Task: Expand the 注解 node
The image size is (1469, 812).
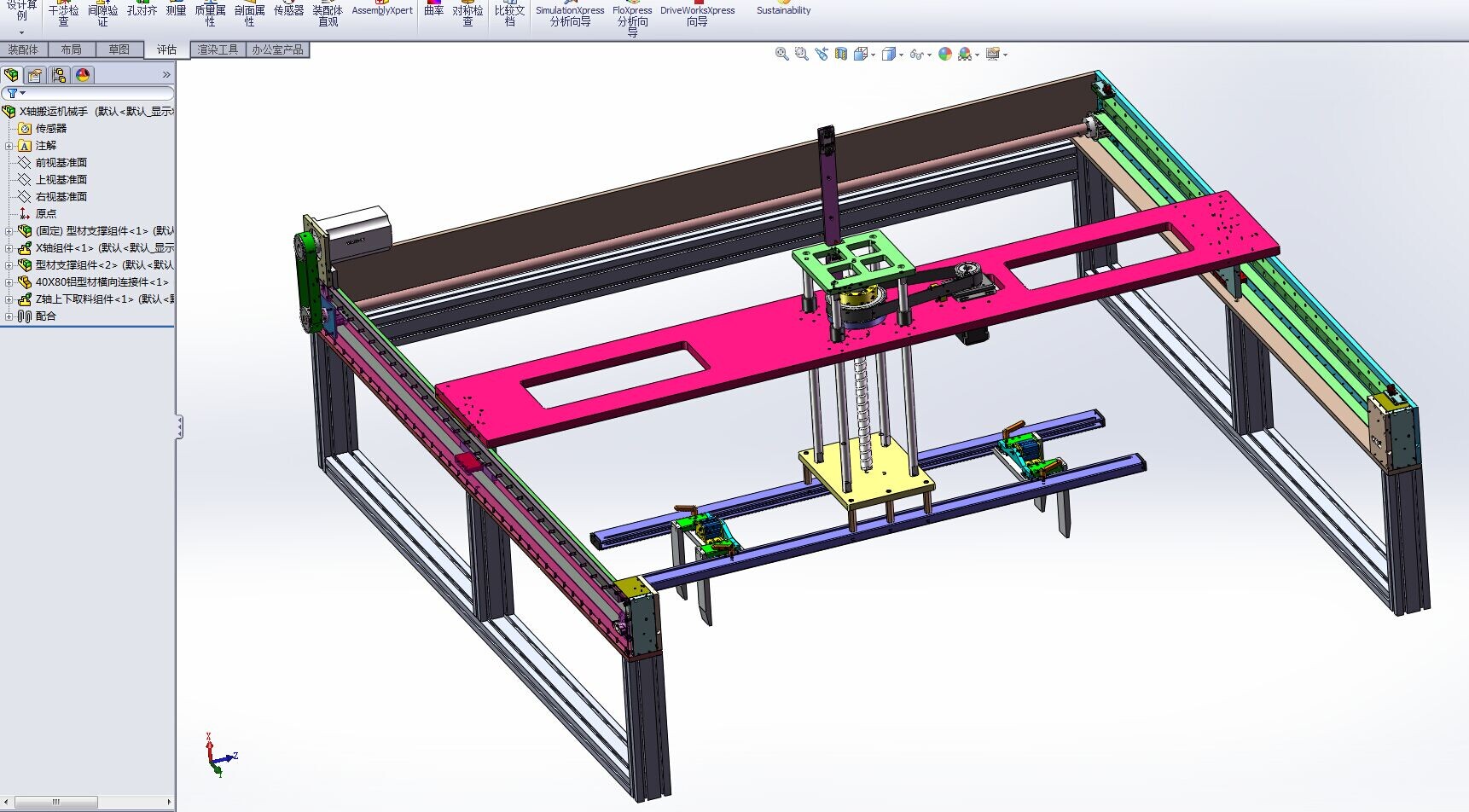Action: click(9, 146)
